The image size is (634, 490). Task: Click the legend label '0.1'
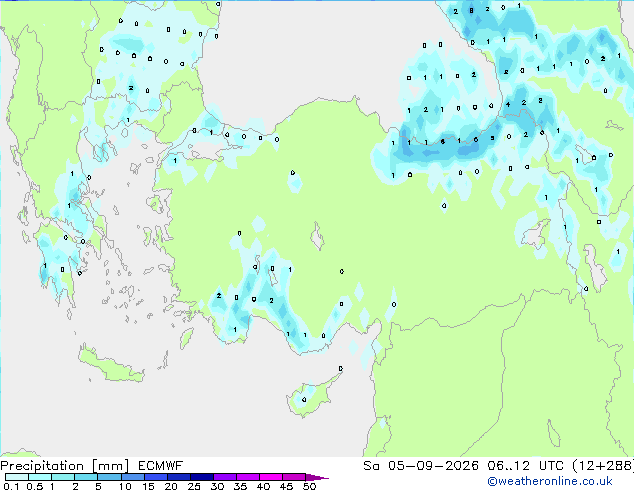(x=11, y=486)
